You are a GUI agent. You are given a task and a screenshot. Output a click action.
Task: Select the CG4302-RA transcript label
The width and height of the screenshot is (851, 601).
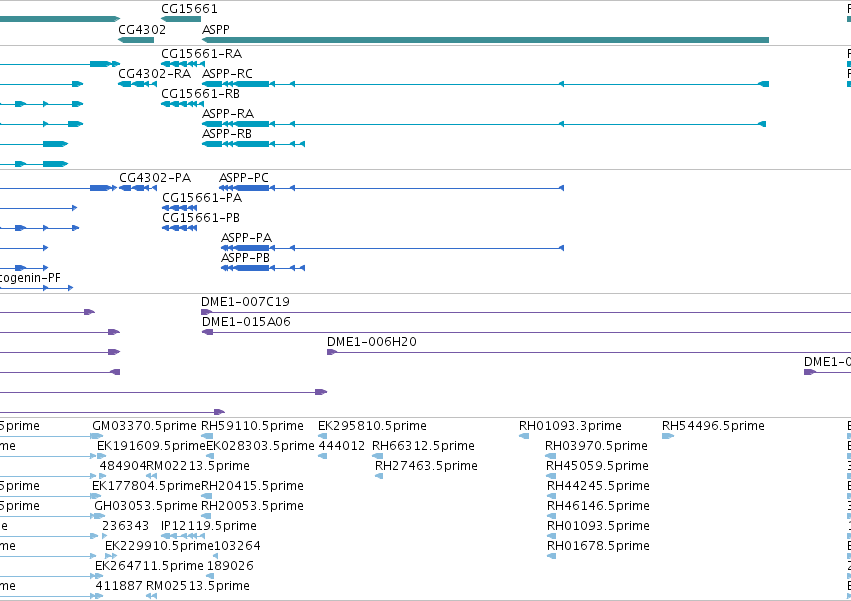click(x=155, y=74)
